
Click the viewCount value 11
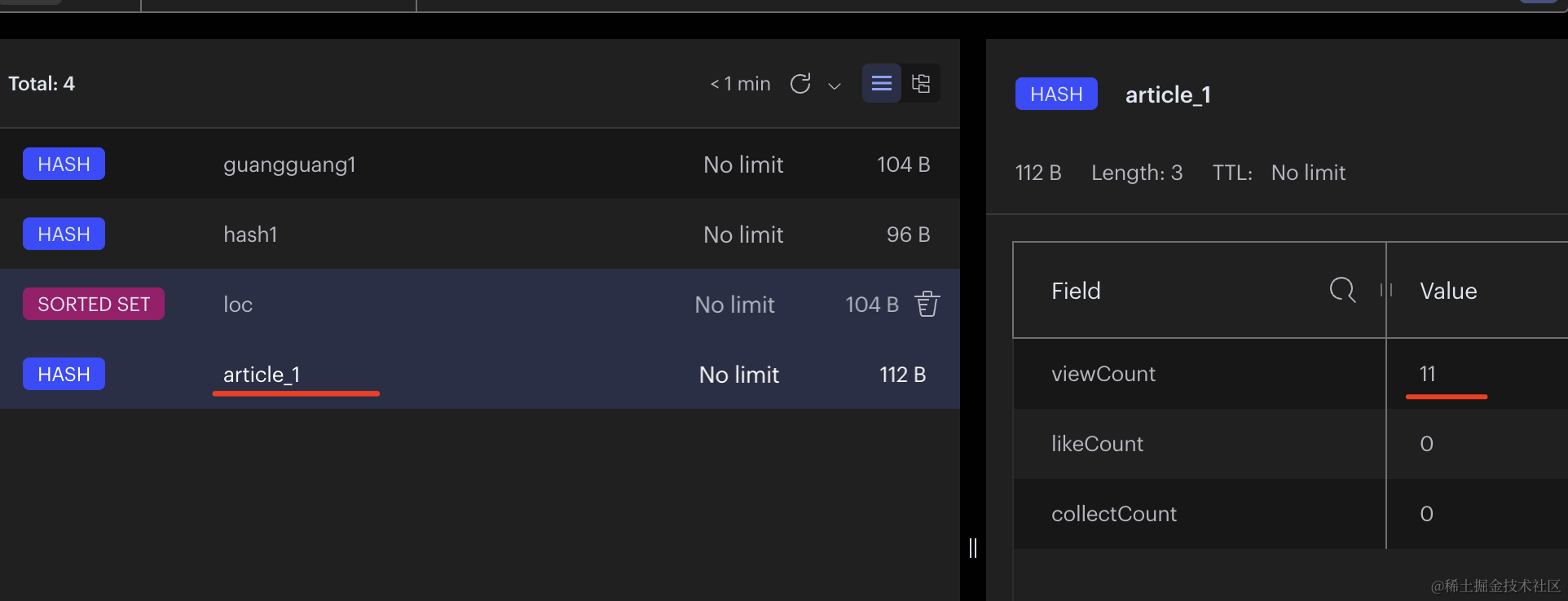(x=1427, y=374)
